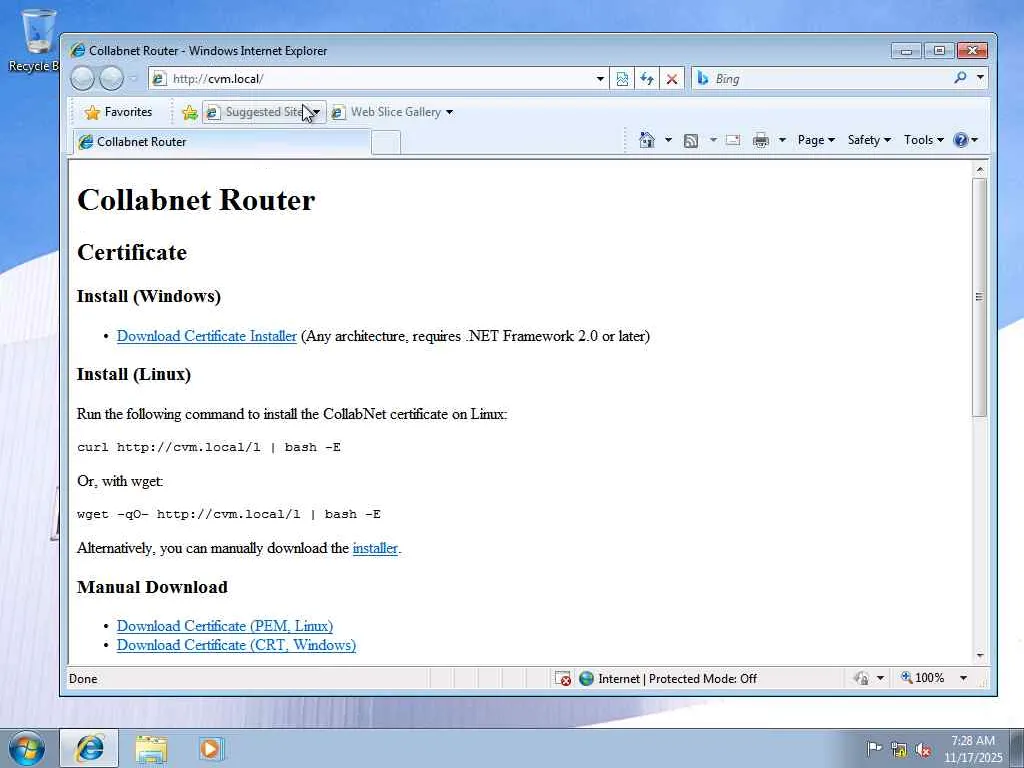
Task: Open the Safety menu
Action: pyautogui.click(x=869, y=140)
